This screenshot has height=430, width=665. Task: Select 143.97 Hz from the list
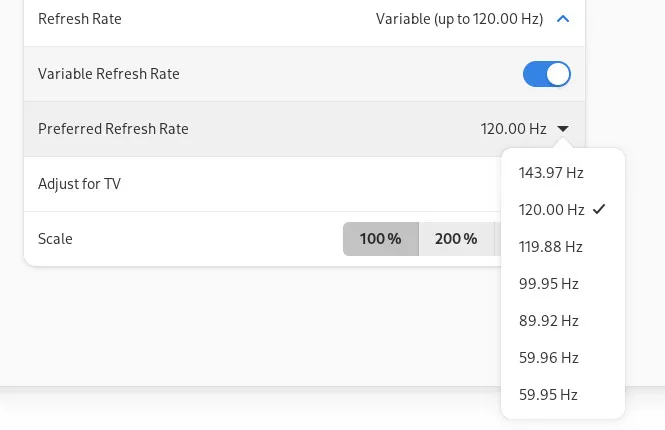pos(551,173)
